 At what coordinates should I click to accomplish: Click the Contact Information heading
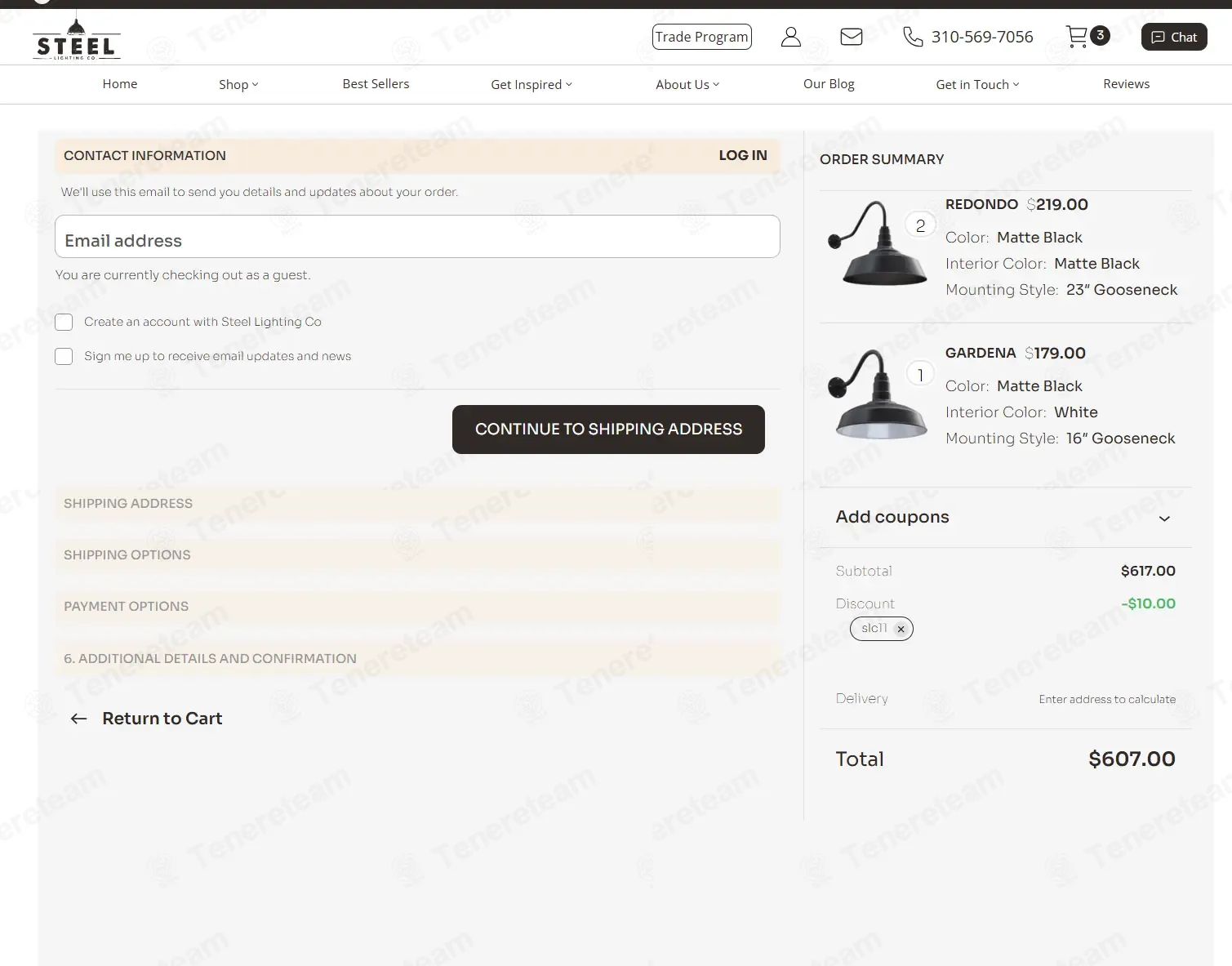[x=145, y=155]
